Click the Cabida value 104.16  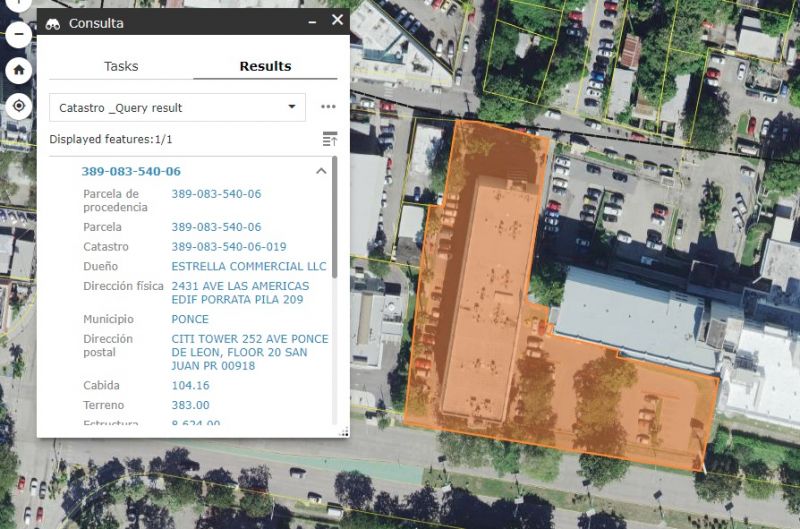(x=190, y=385)
